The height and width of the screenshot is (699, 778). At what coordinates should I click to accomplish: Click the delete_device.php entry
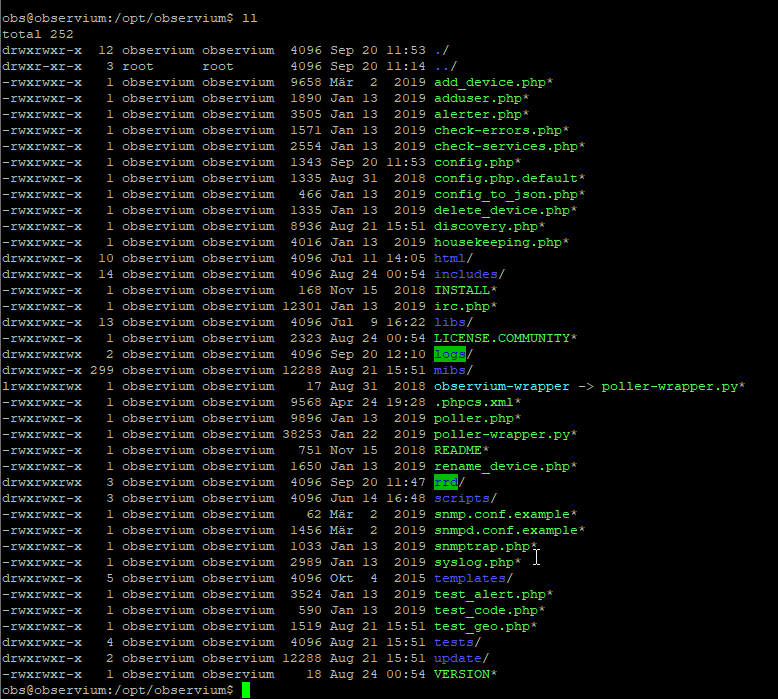(502, 210)
